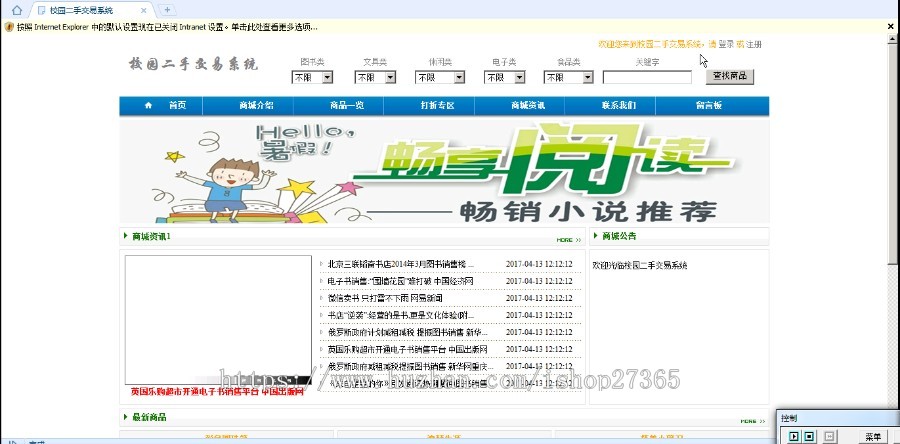The image size is (900, 444).
Task: Click the 畅享阅读 banner image
Action: 444,170
